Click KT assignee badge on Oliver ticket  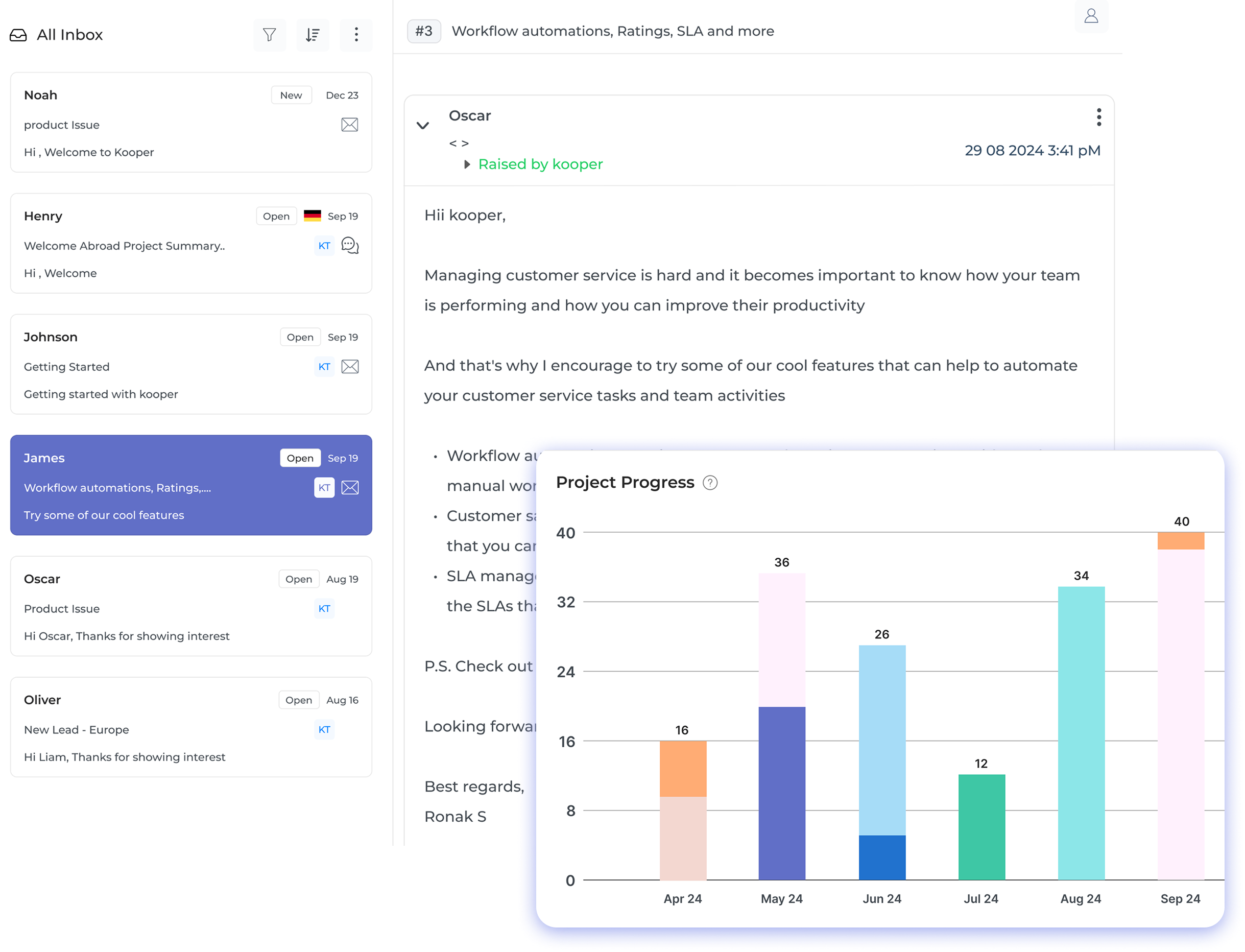pos(324,729)
